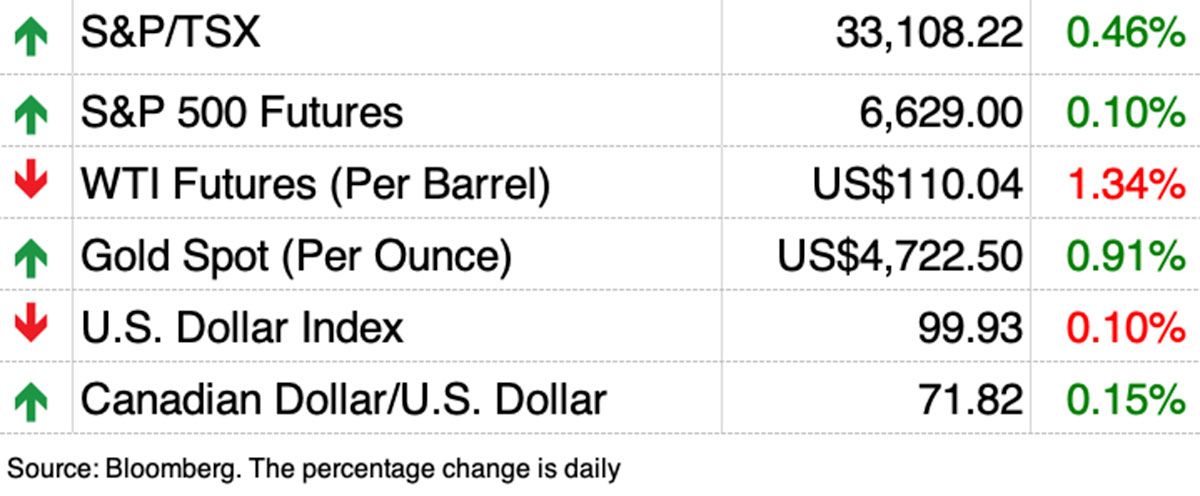Click the green arrow beside Canadian Dollar/U.S. Dollar
The width and height of the screenshot is (1200, 496).
click(31, 401)
